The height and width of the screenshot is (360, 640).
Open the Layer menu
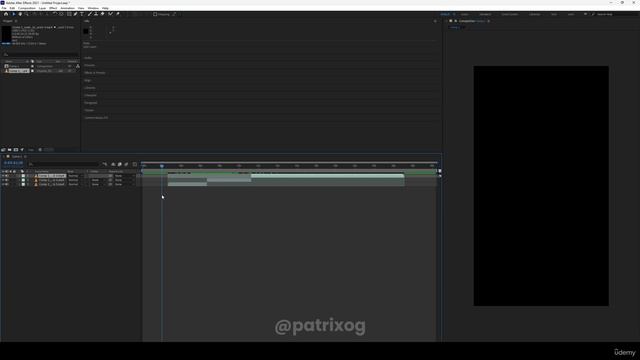point(42,8)
